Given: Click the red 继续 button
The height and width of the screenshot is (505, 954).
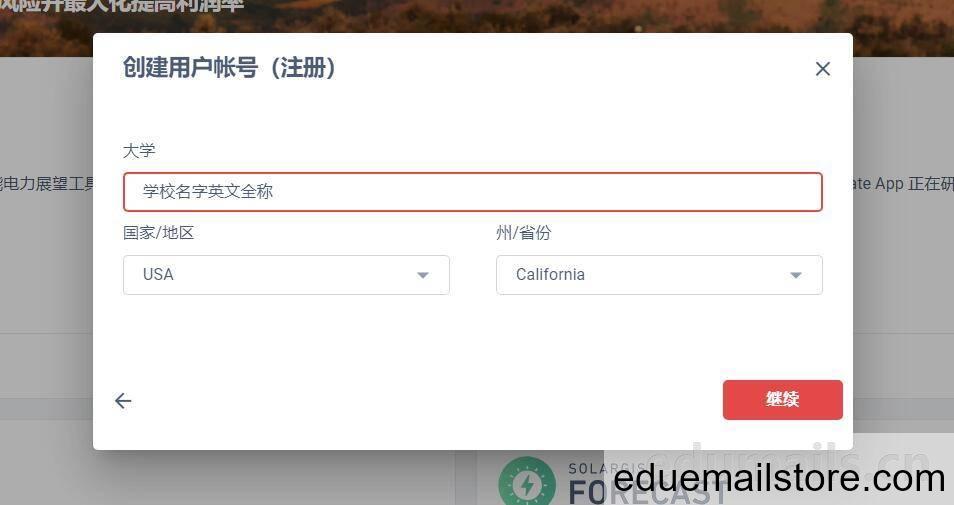Looking at the screenshot, I should coord(782,400).
